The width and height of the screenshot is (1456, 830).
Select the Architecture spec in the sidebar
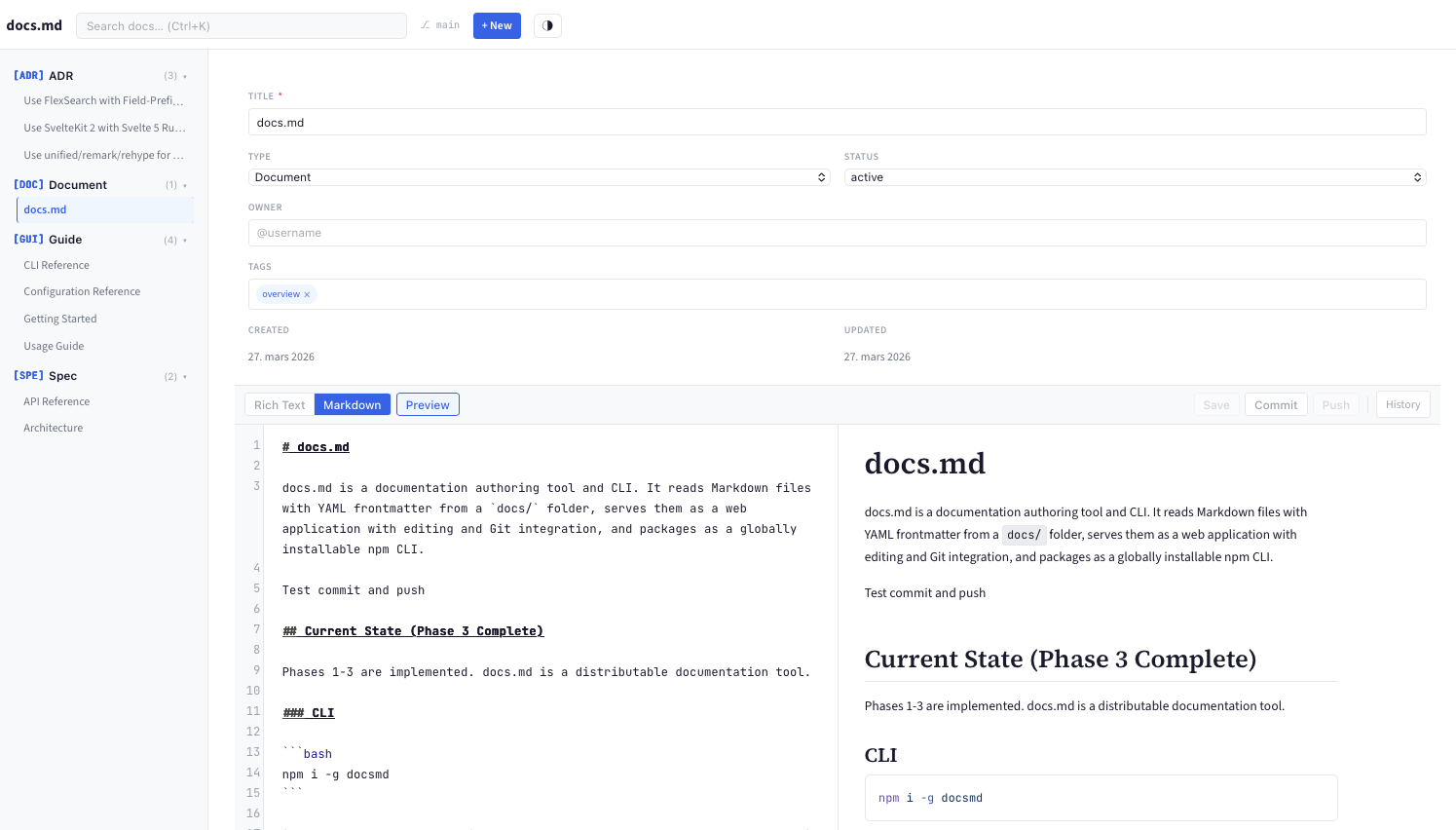[x=53, y=427]
